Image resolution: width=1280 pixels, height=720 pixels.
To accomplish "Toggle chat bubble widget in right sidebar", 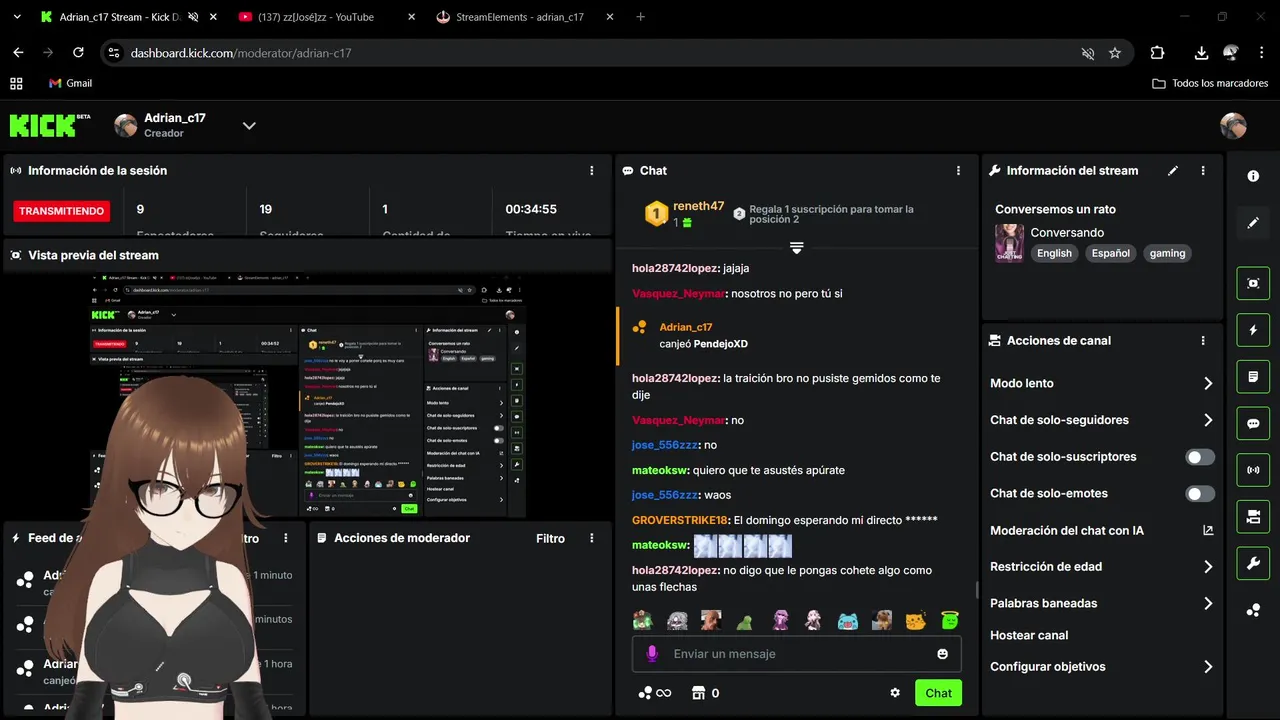I will (1253, 423).
